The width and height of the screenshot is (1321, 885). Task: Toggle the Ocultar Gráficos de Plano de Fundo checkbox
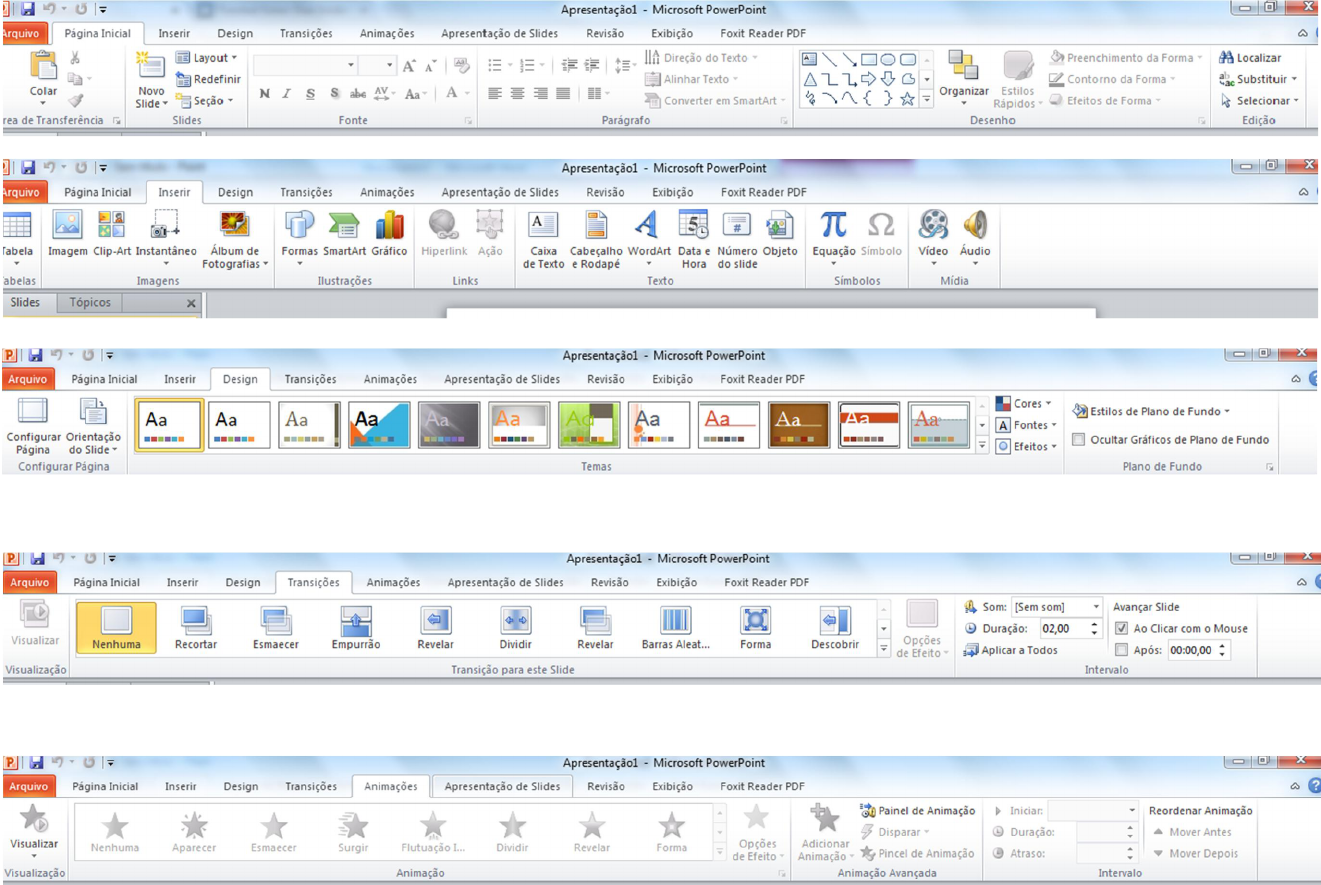pos(1078,439)
